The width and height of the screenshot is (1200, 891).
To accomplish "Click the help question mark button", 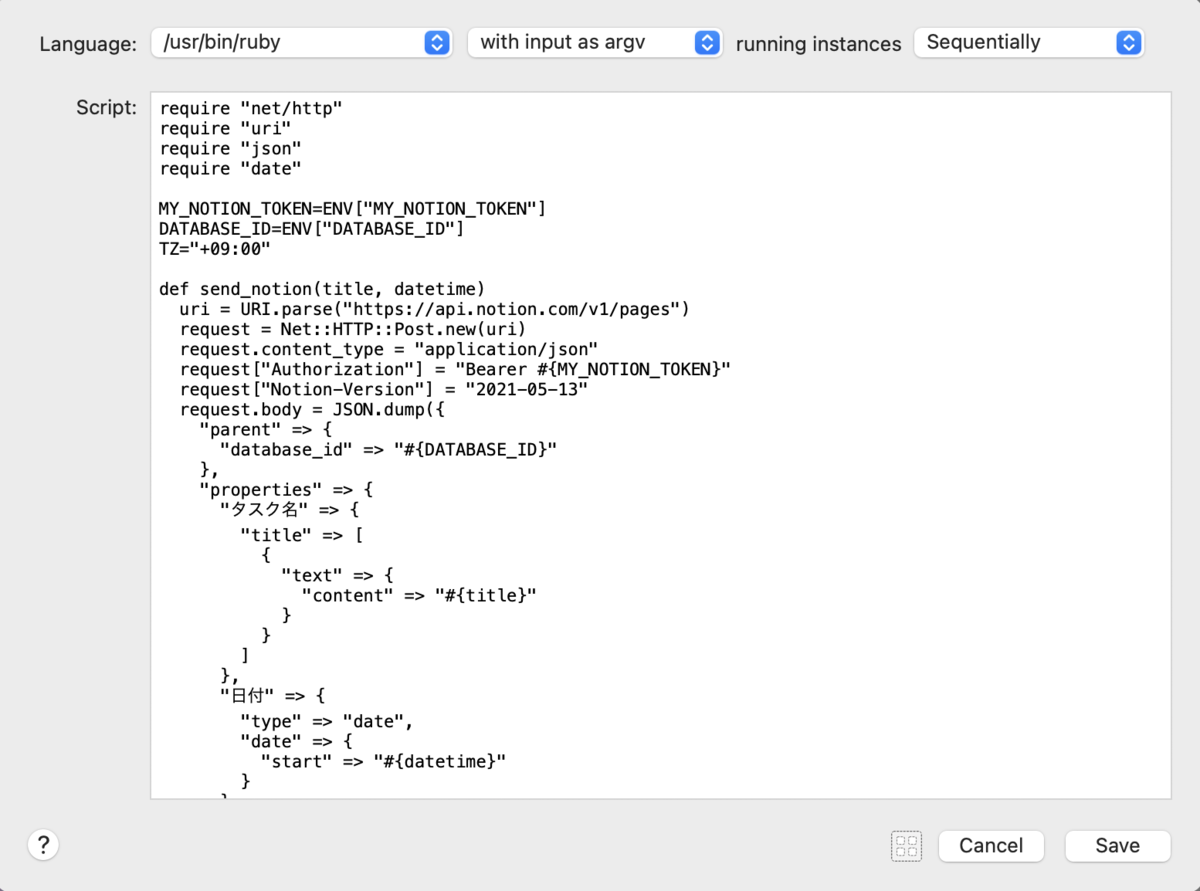I will pos(43,845).
